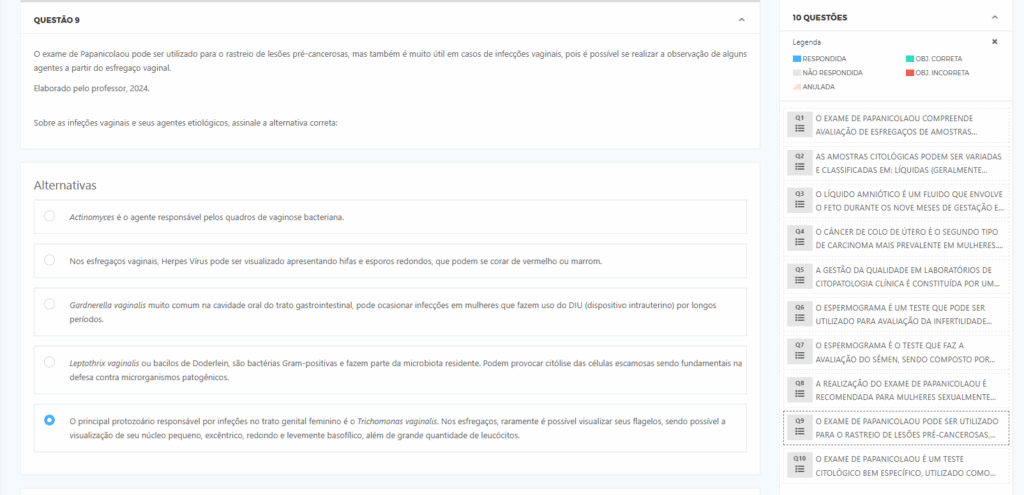
Task: Collapse the Questão 9 panel chevron
Action: point(741,19)
